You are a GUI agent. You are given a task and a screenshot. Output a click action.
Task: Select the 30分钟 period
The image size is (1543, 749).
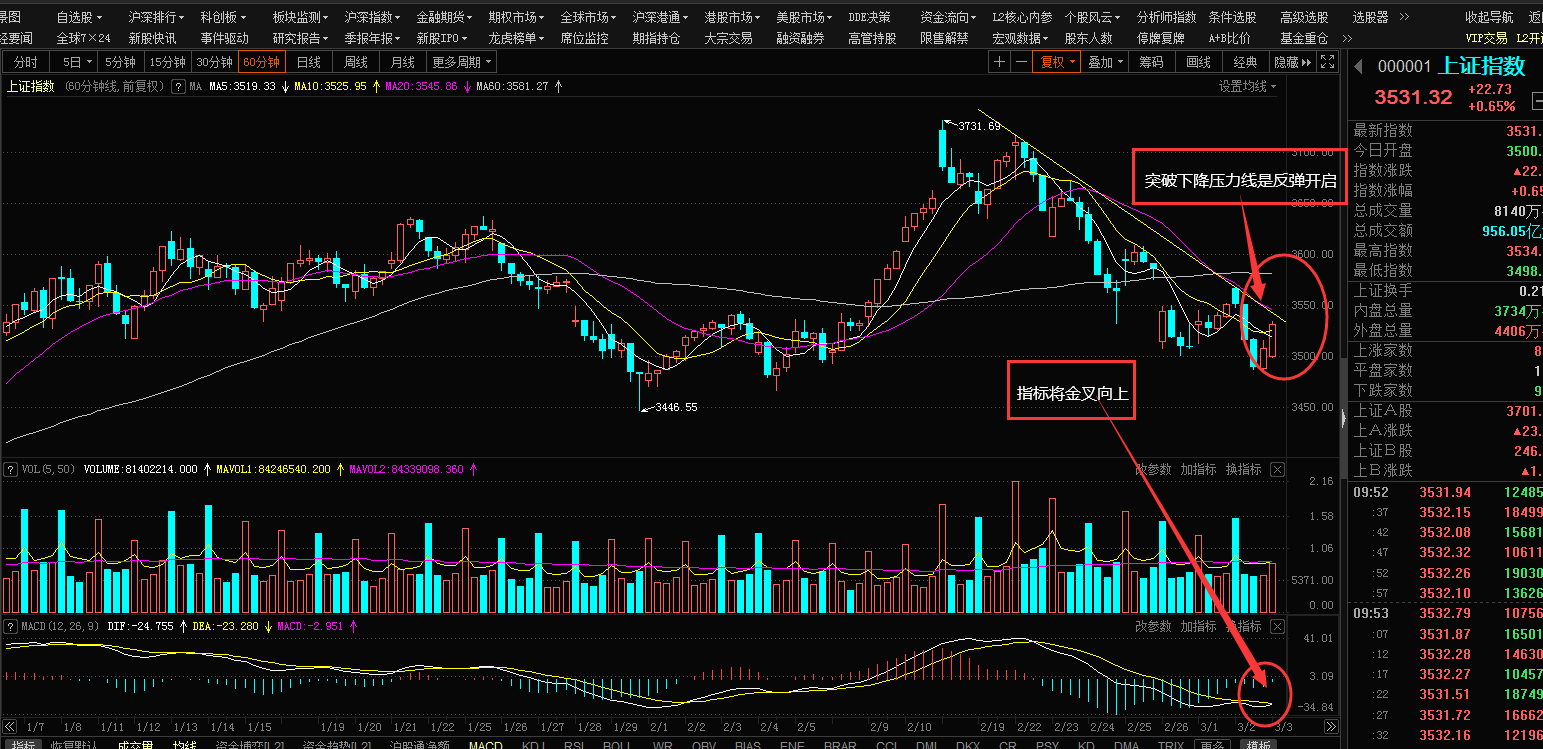click(214, 62)
